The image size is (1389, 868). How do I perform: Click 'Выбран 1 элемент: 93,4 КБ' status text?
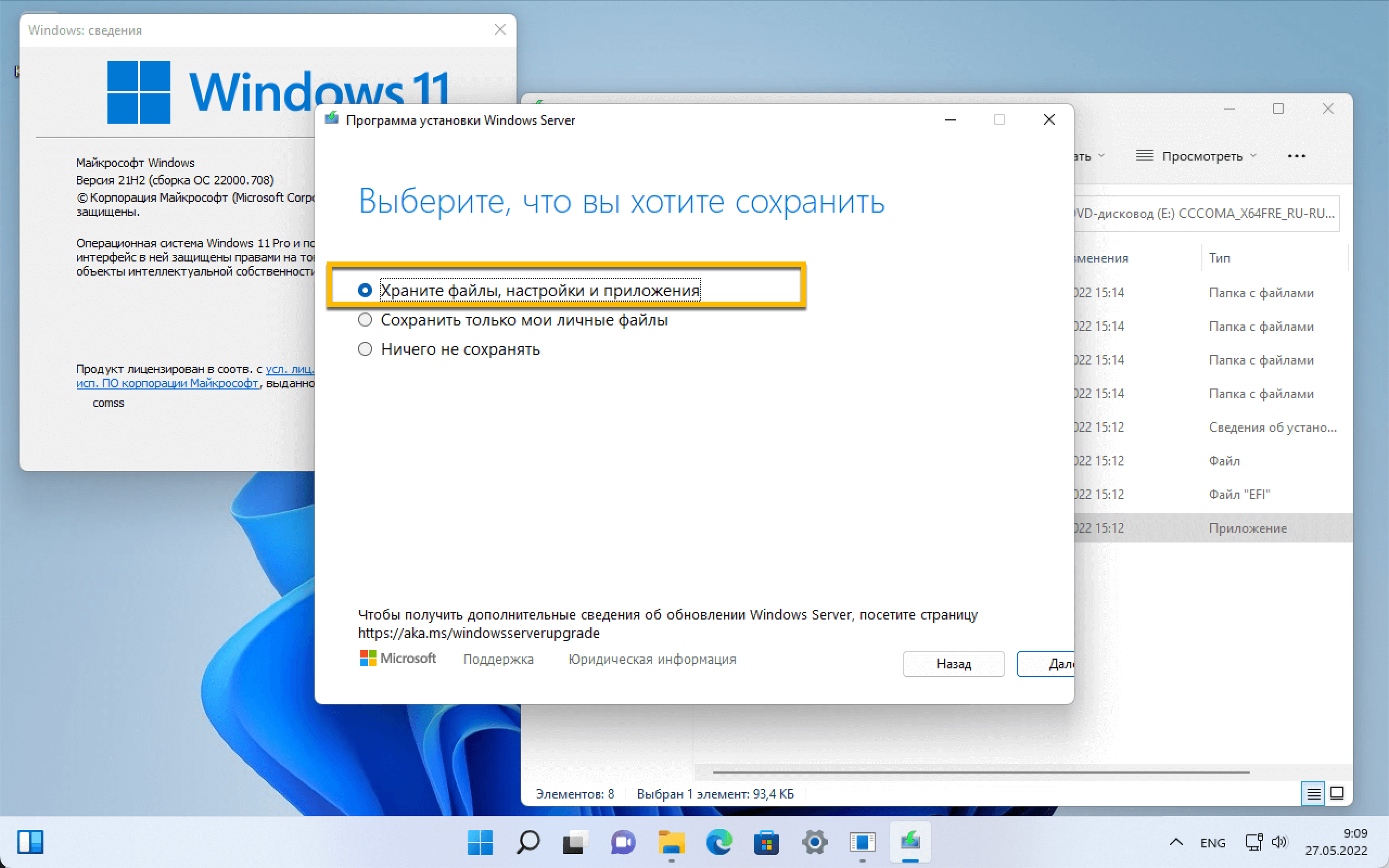715,794
